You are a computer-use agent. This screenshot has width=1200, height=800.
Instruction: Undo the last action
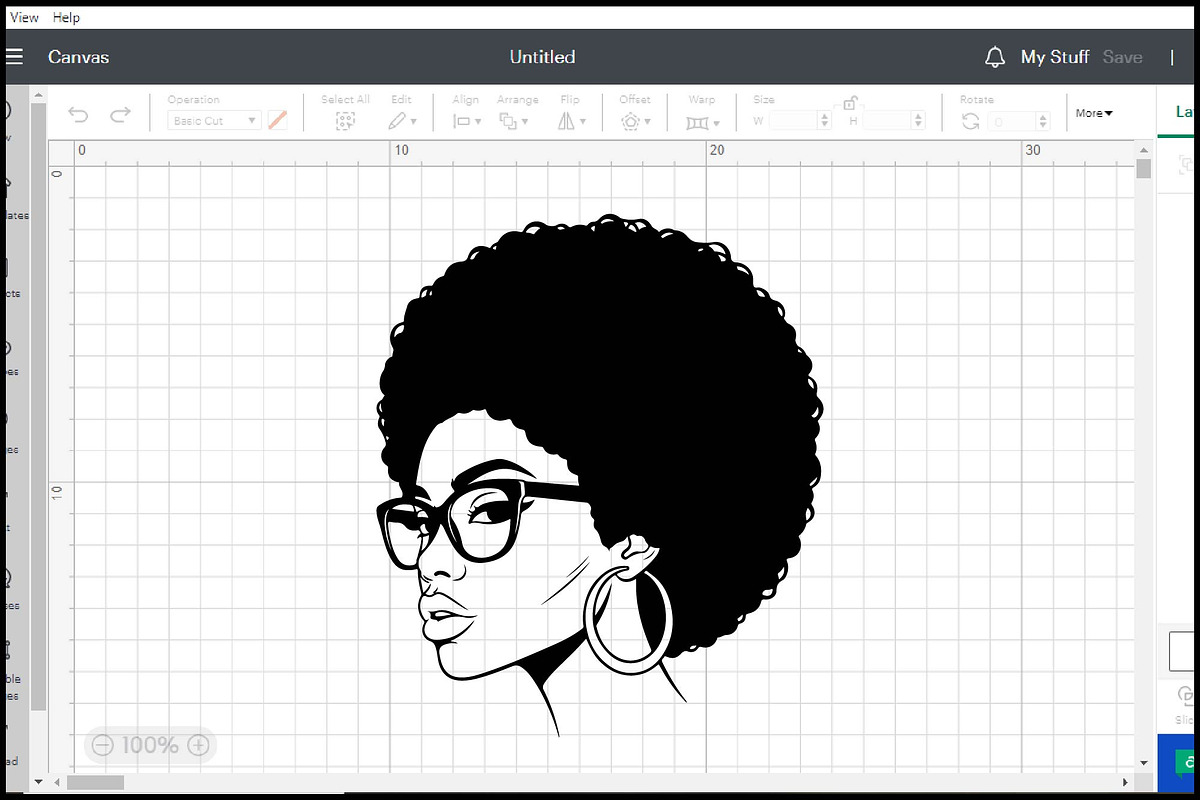tap(78, 114)
